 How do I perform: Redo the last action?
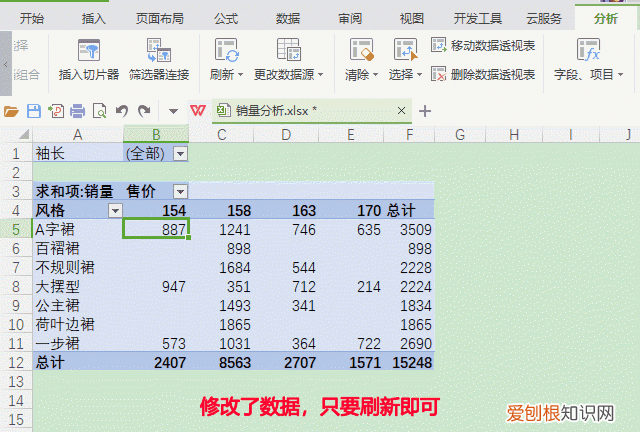pos(144,111)
